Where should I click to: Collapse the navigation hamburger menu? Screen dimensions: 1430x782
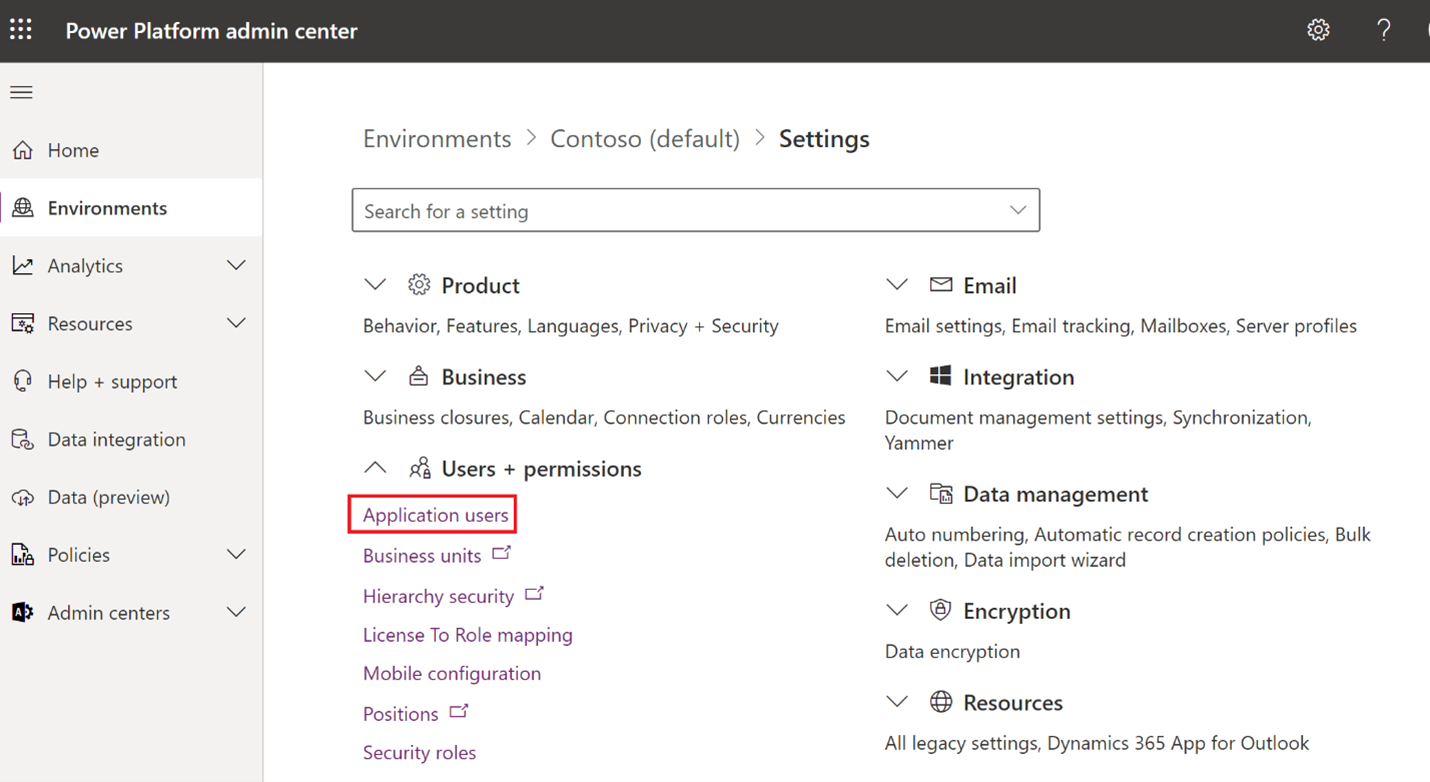(x=21, y=92)
